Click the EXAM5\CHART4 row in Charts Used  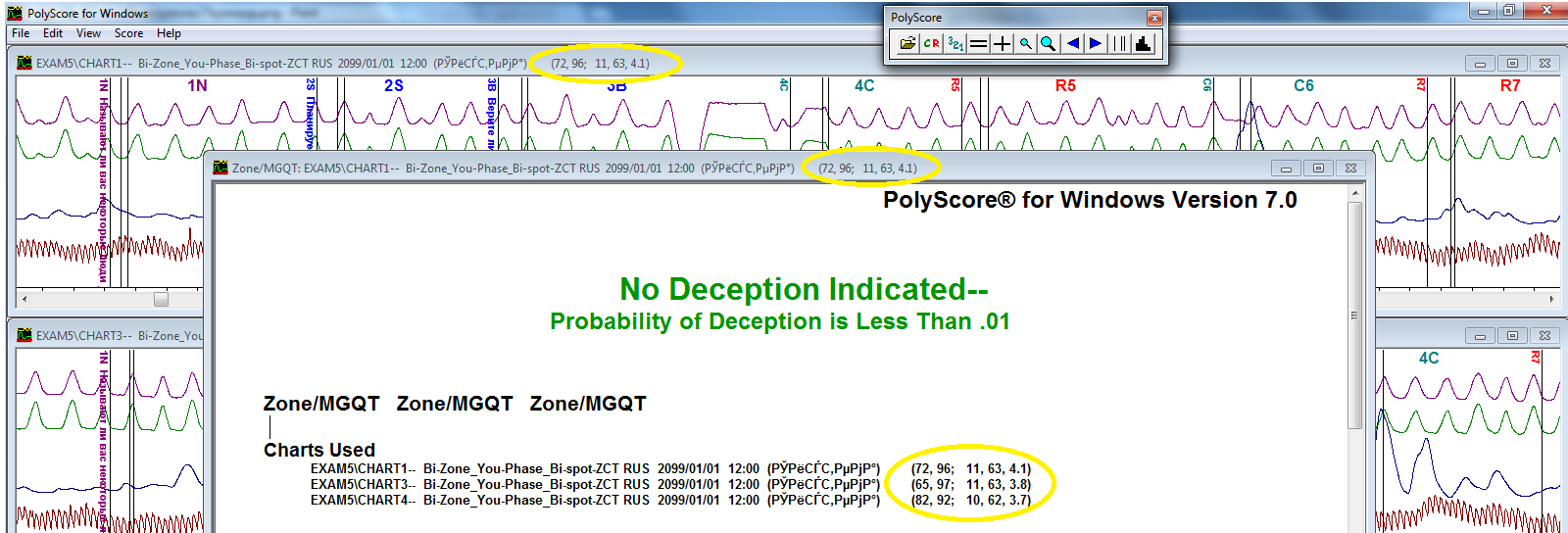click(670, 500)
